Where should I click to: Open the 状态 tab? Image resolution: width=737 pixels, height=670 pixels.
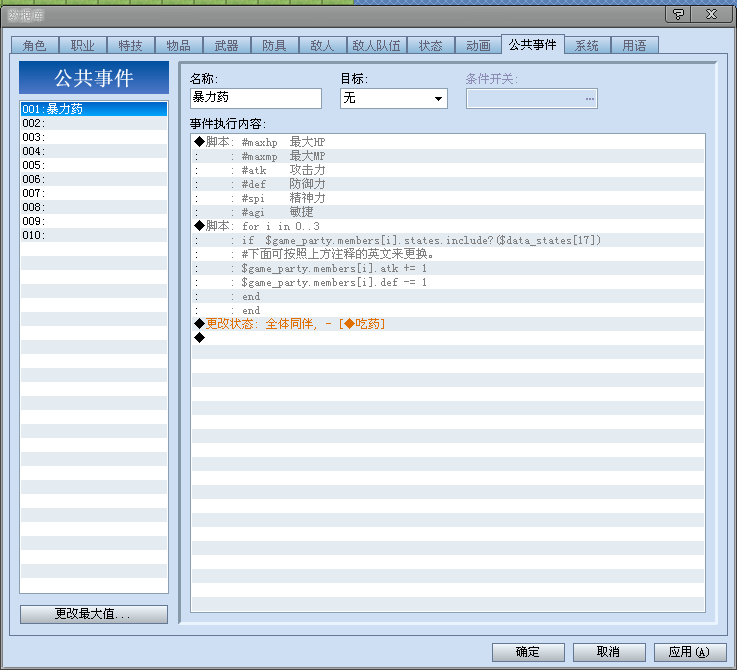click(431, 45)
